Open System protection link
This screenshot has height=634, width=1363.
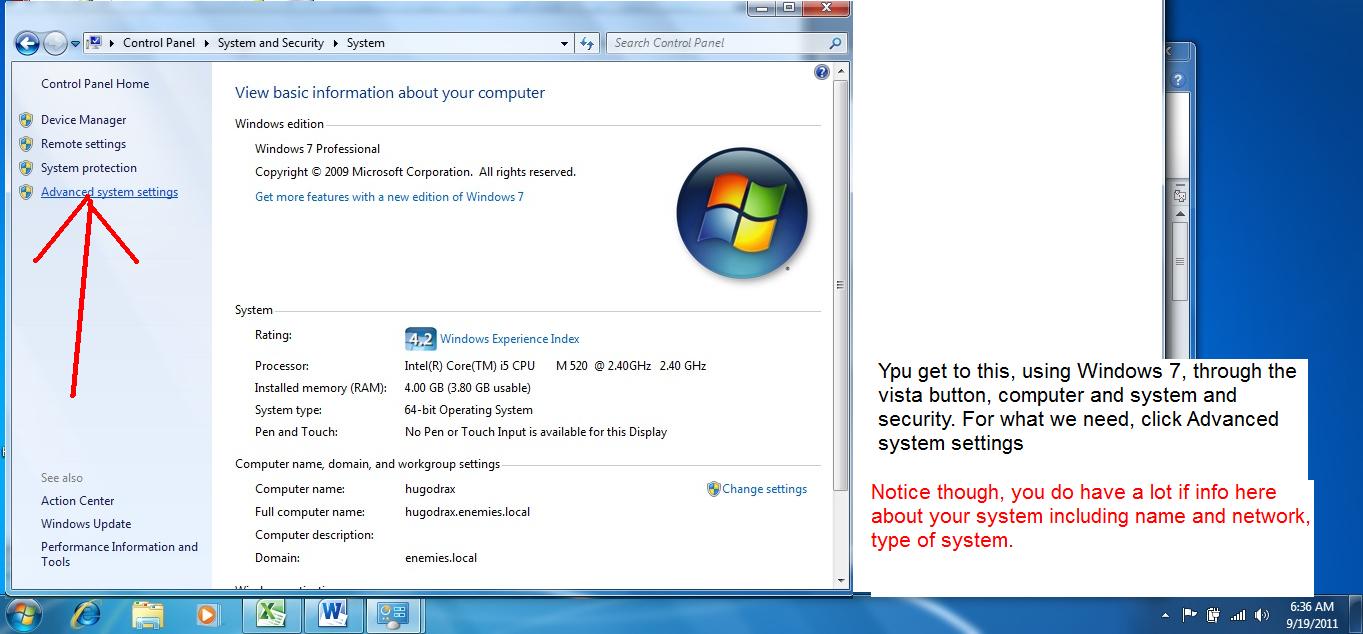pos(89,168)
